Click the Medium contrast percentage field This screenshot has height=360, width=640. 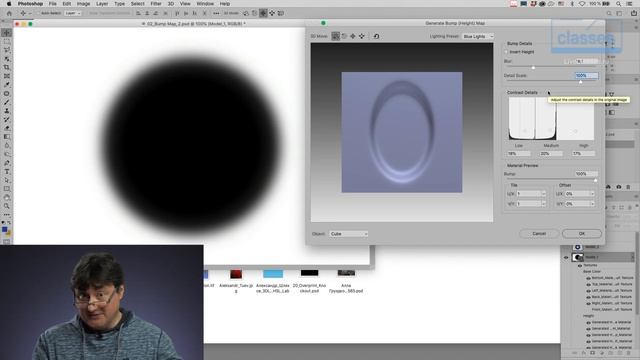[551, 154]
